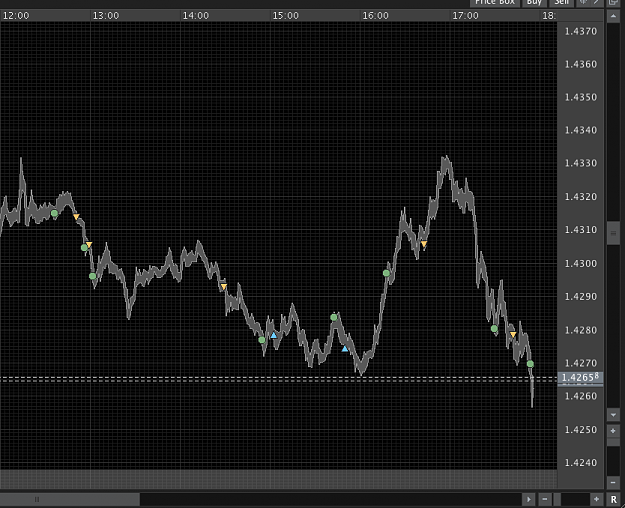The width and height of the screenshot is (625, 508).
Task: Zoom in time axis with horizontal plus
Action: (596, 499)
